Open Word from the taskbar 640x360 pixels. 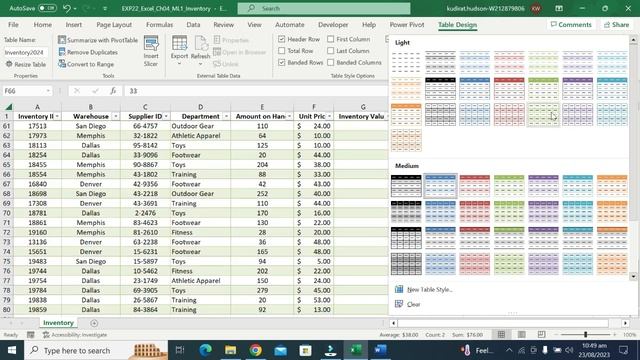pyautogui.click(x=380, y=350)
